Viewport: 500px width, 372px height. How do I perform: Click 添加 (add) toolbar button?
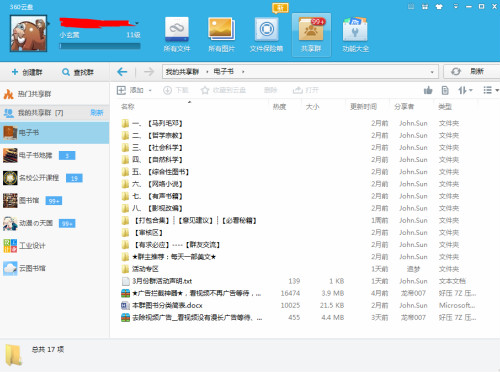point(130,90)
